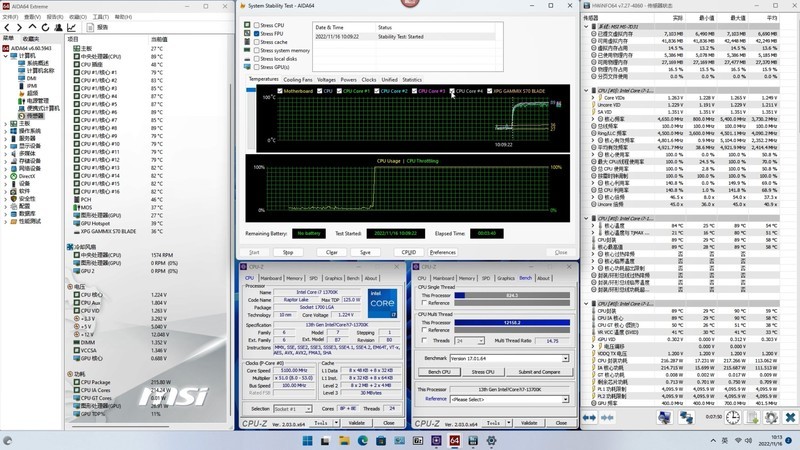This screenshot has height=450, width=800.
Task: Enable Stress local disks checkbox
Action: tap(257, 59)
